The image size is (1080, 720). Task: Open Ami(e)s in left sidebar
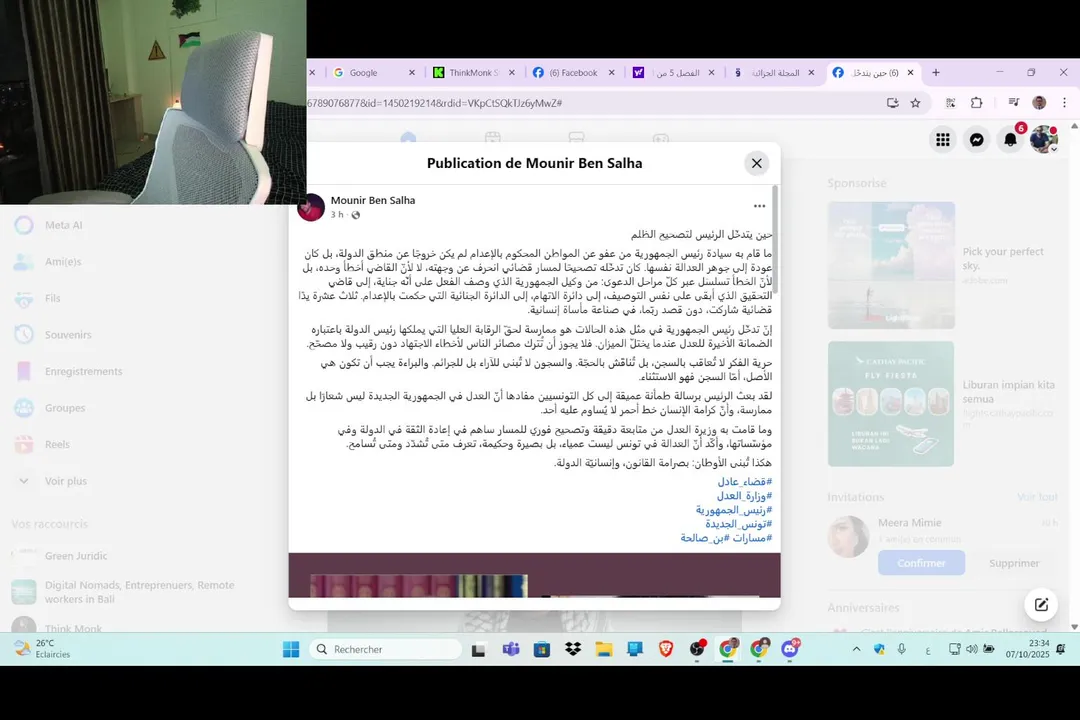tap(63, 262)
